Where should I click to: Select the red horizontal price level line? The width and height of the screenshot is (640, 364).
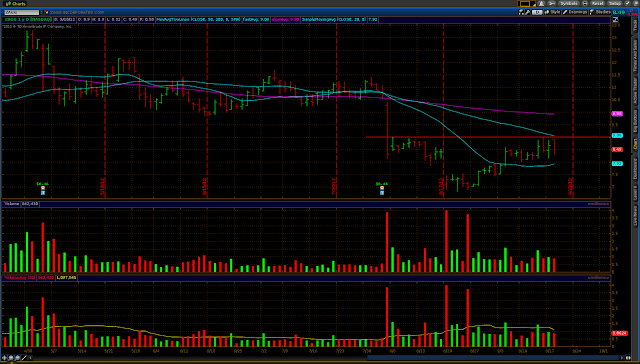point(488,137)
